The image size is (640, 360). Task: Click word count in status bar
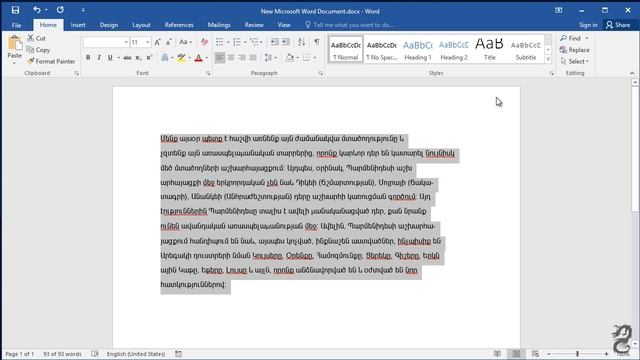click(x=62, y=354)
